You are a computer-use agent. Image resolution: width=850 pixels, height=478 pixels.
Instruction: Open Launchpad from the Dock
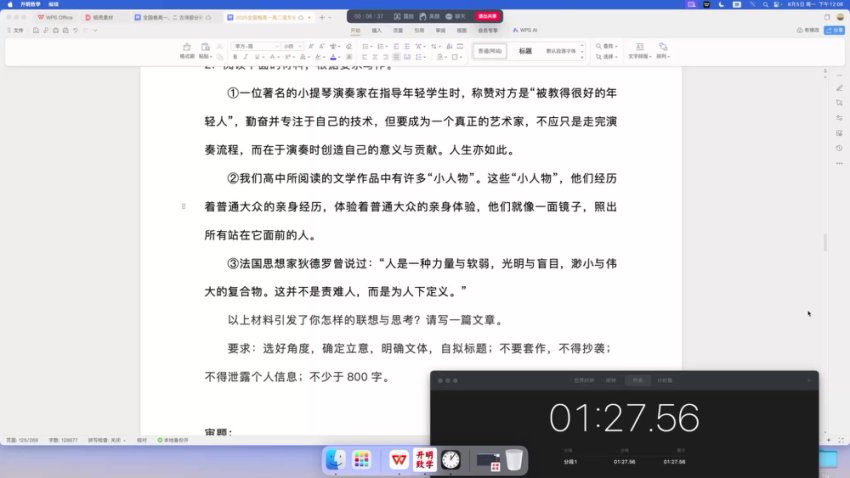361,460
